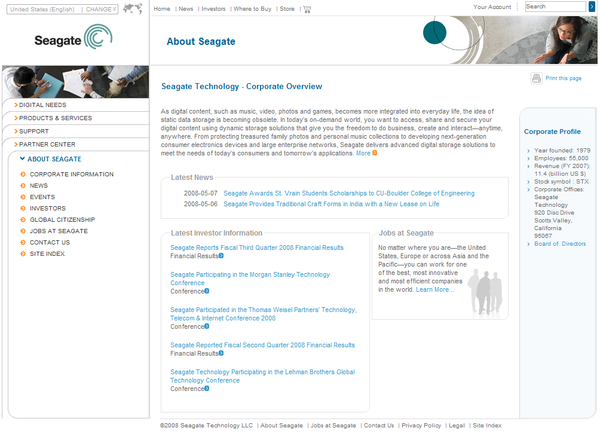Open Lehman Brothers Global Technology Conference link

point(262,376)
